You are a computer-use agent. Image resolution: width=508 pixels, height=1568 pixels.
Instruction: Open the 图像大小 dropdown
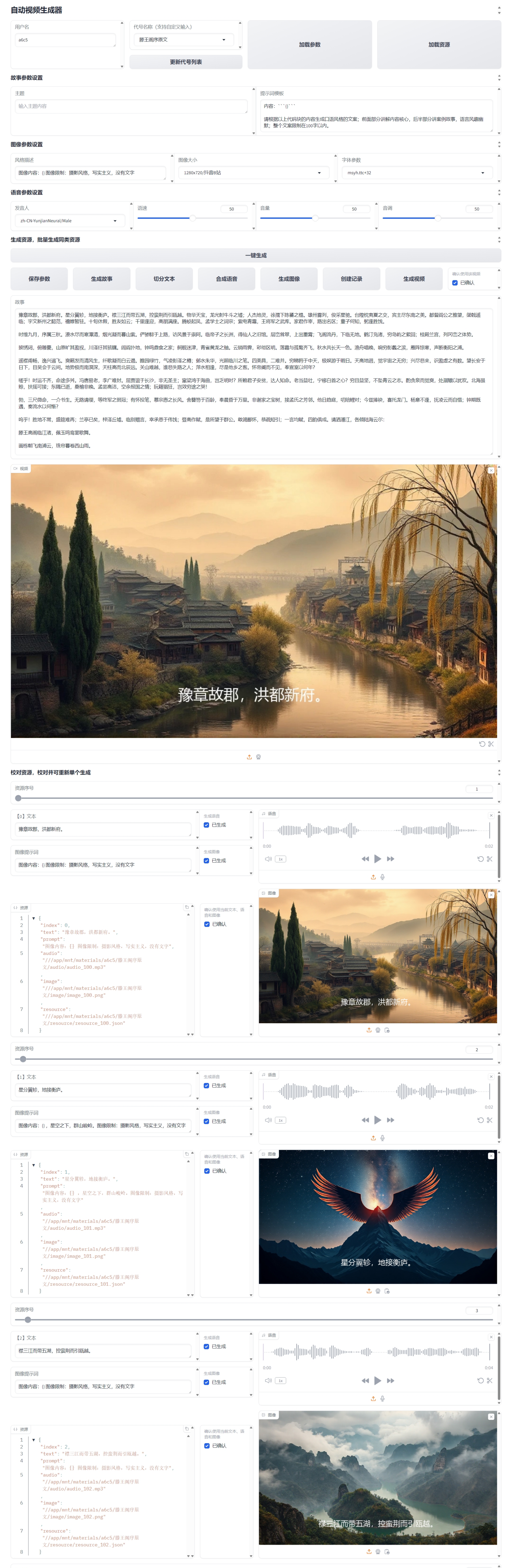tap(253, 173)
